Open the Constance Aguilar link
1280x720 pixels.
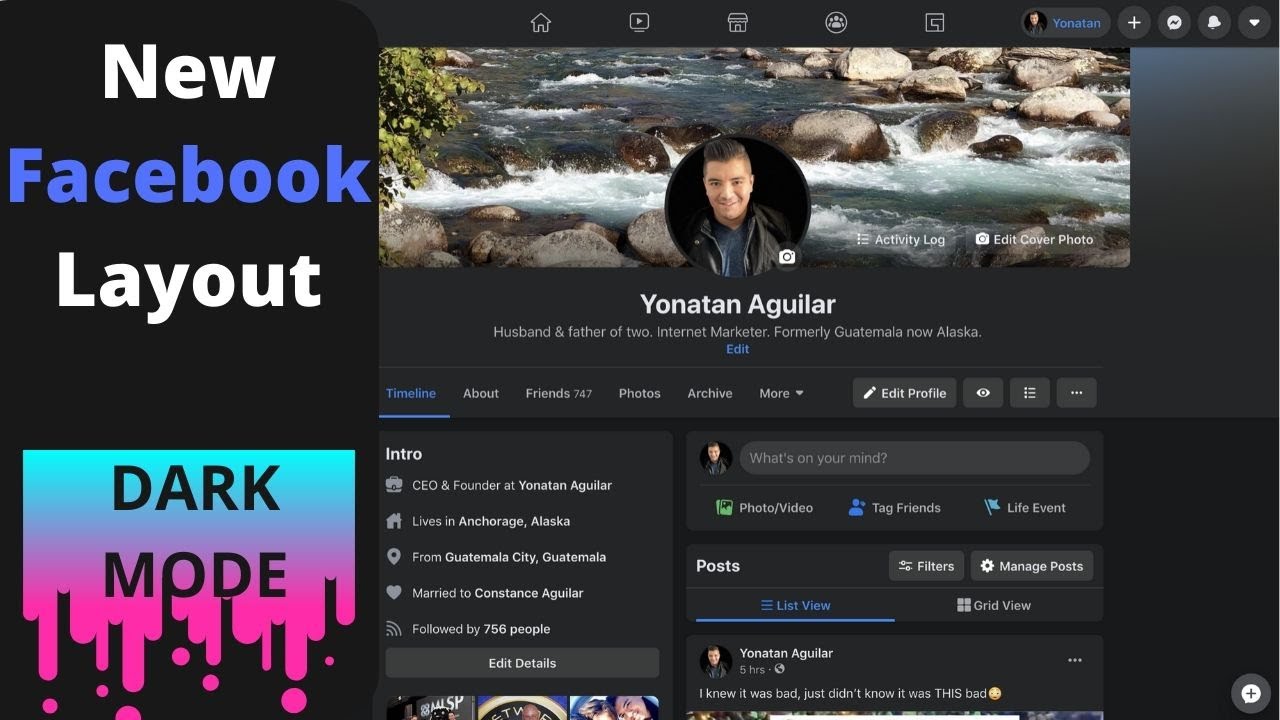529,593
